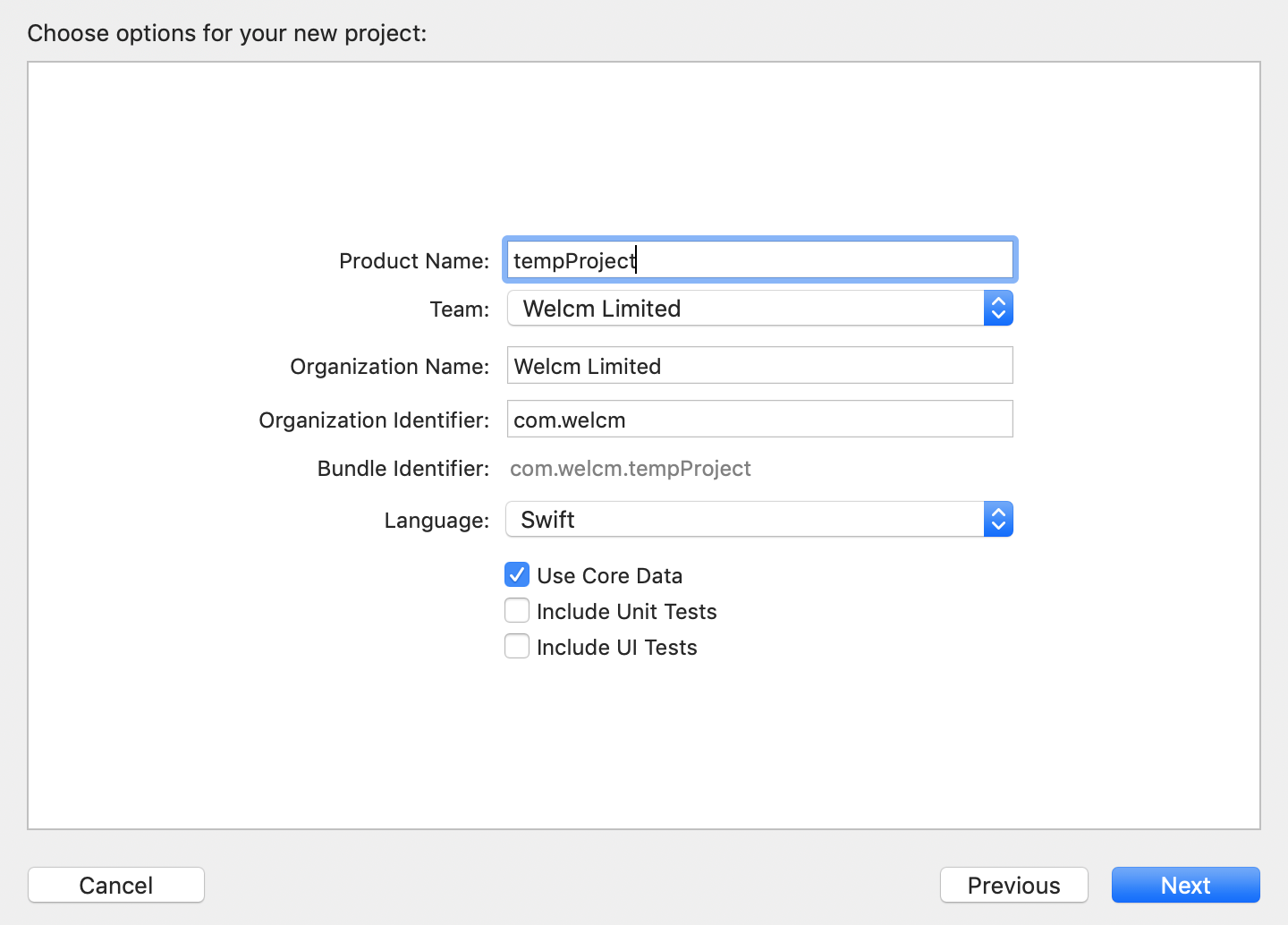Enable the Include Unit Tests checkbox
This screenshot has height=925, width=1288.
[x=517, y=611]
